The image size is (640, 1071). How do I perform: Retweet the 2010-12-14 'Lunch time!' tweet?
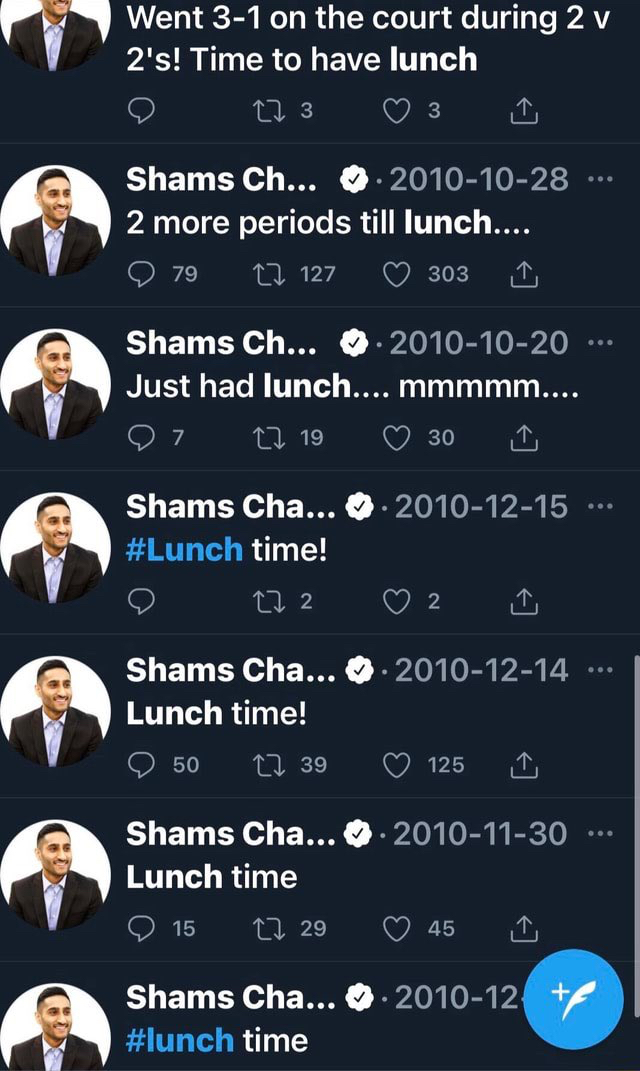(x=271, y=765)
